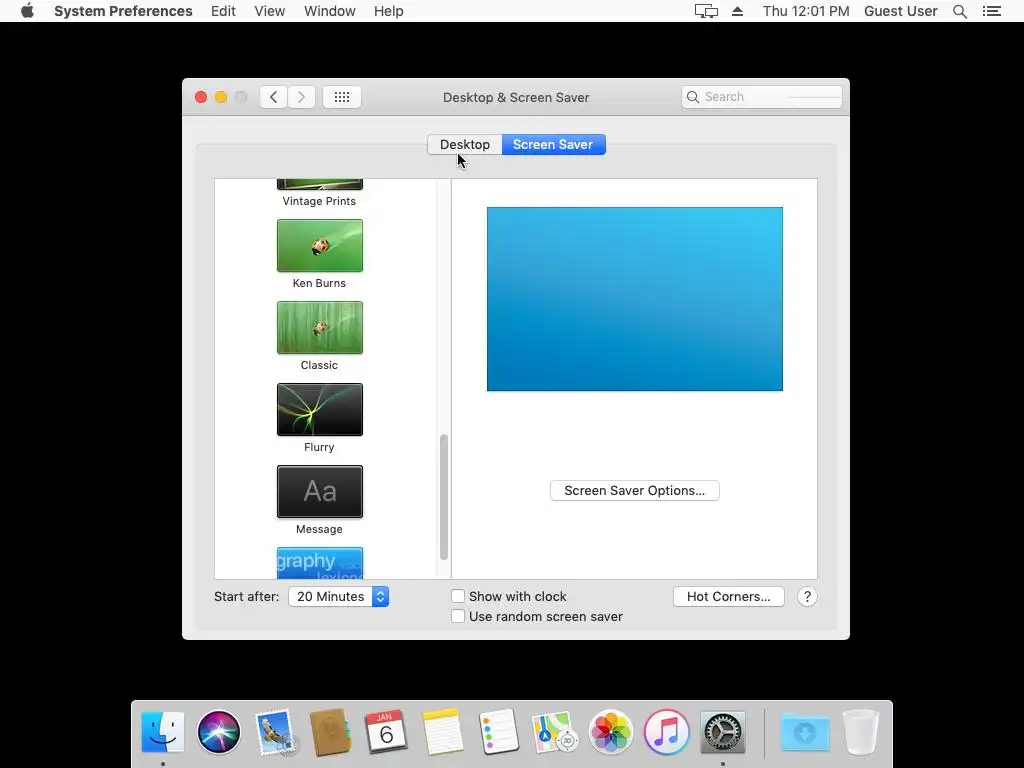Open the System Preferences menu
1024x768 pixels.
(123, 11)
